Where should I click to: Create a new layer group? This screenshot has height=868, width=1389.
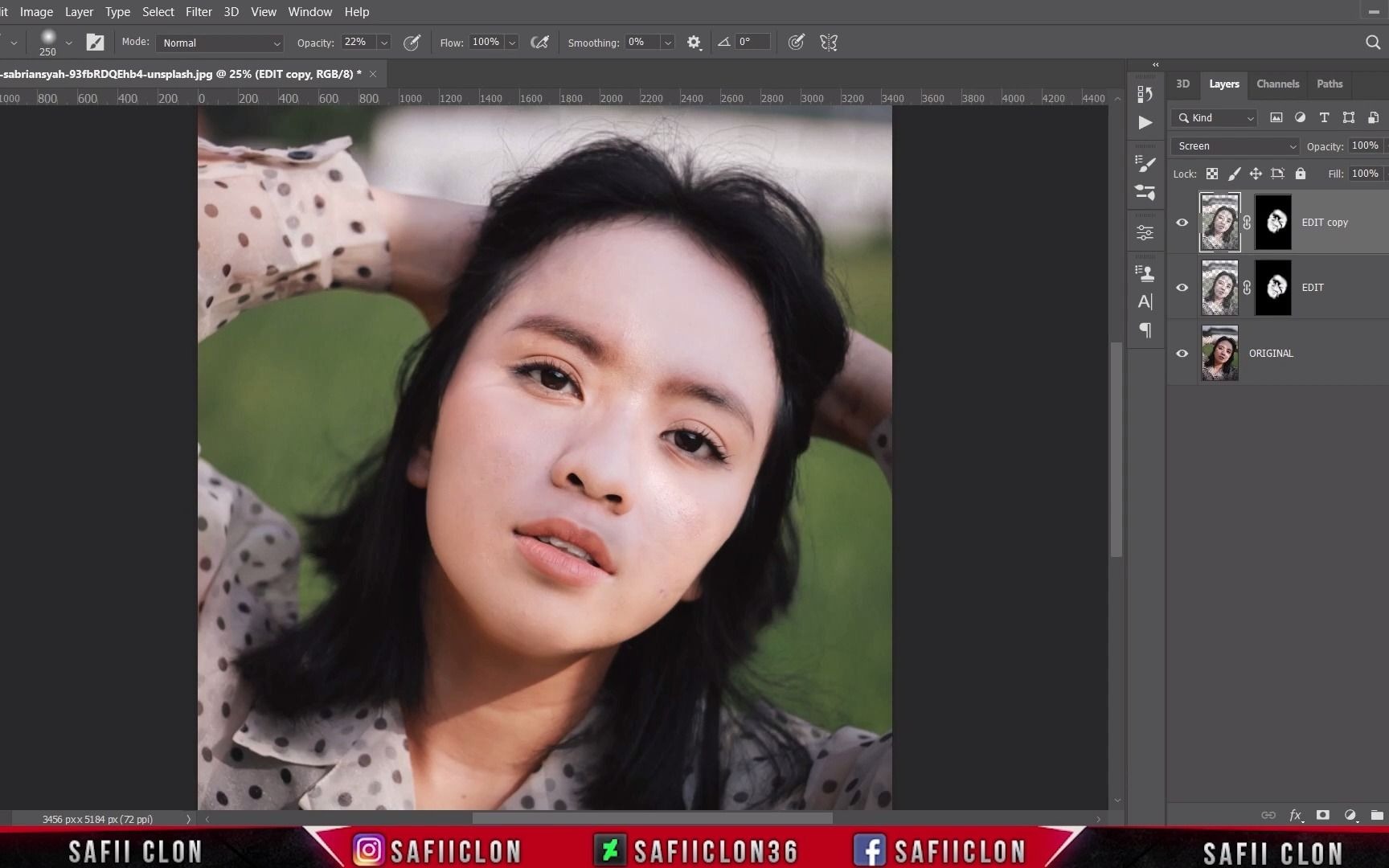[1378, 815]
